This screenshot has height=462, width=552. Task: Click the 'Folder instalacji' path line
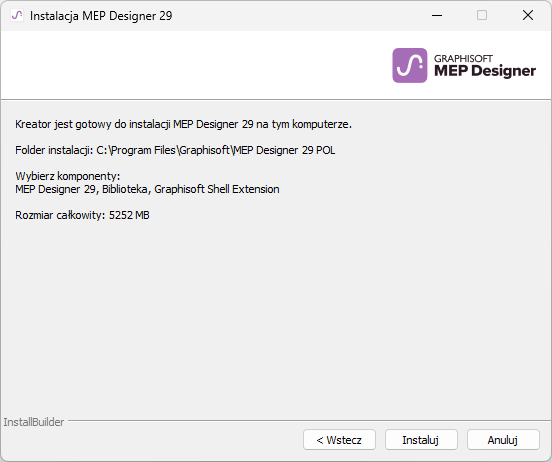pyautogui.click(x=175, y=150)
